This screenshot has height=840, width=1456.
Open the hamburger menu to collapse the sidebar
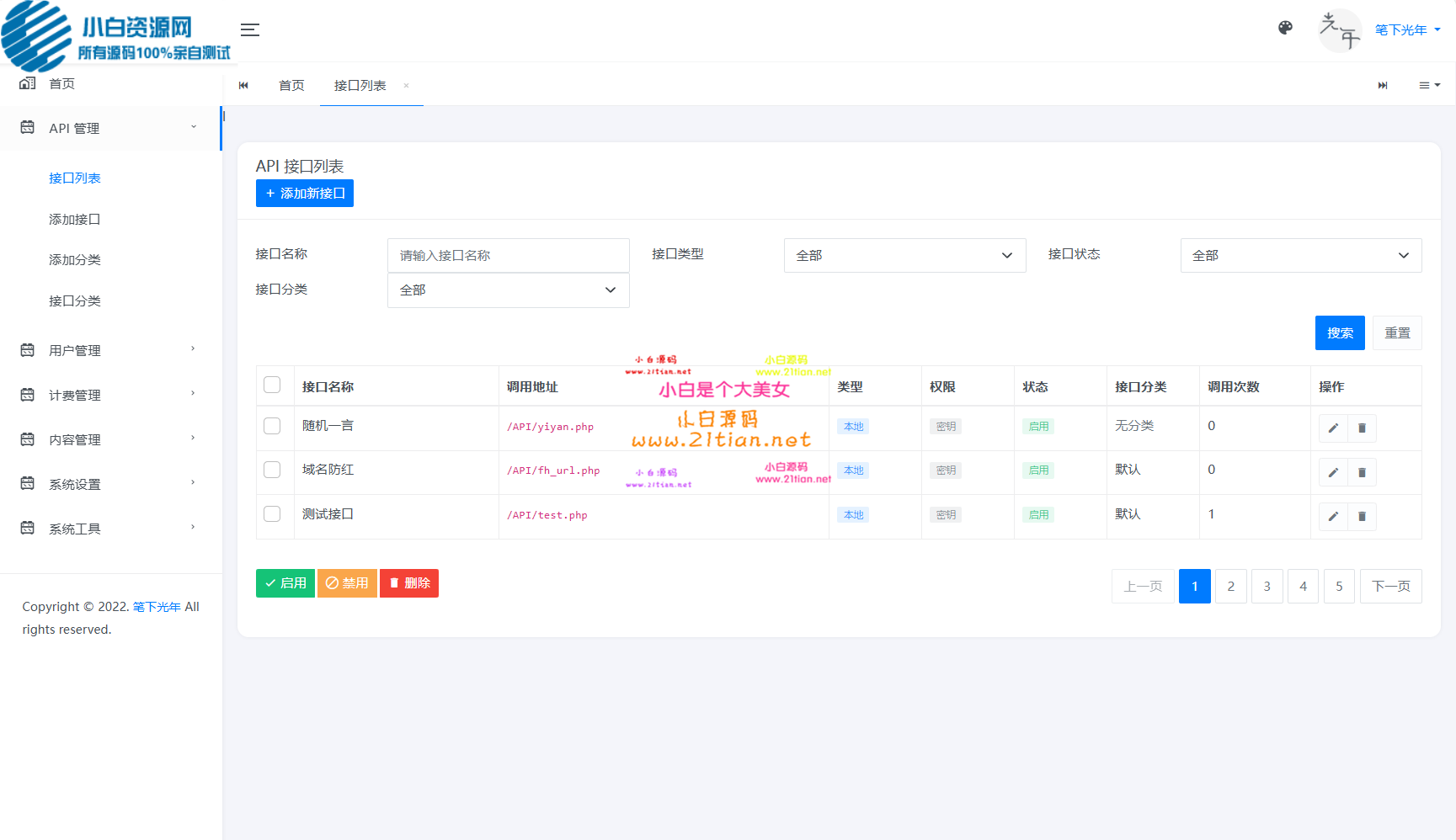[250, 29]
